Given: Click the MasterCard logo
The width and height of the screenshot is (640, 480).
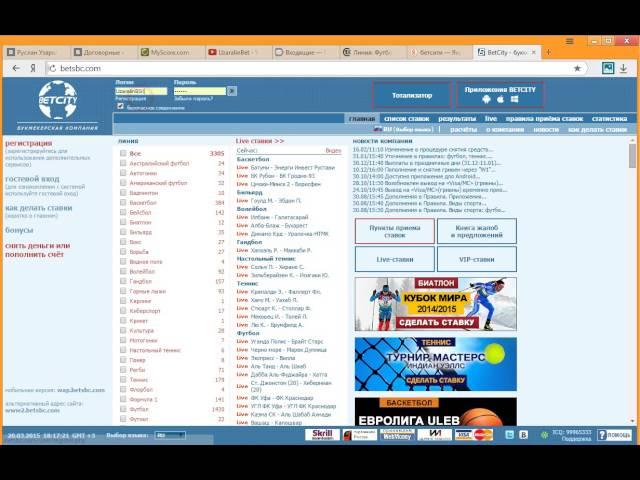Looking at the screenshot, I should click(x=484, y=435).
